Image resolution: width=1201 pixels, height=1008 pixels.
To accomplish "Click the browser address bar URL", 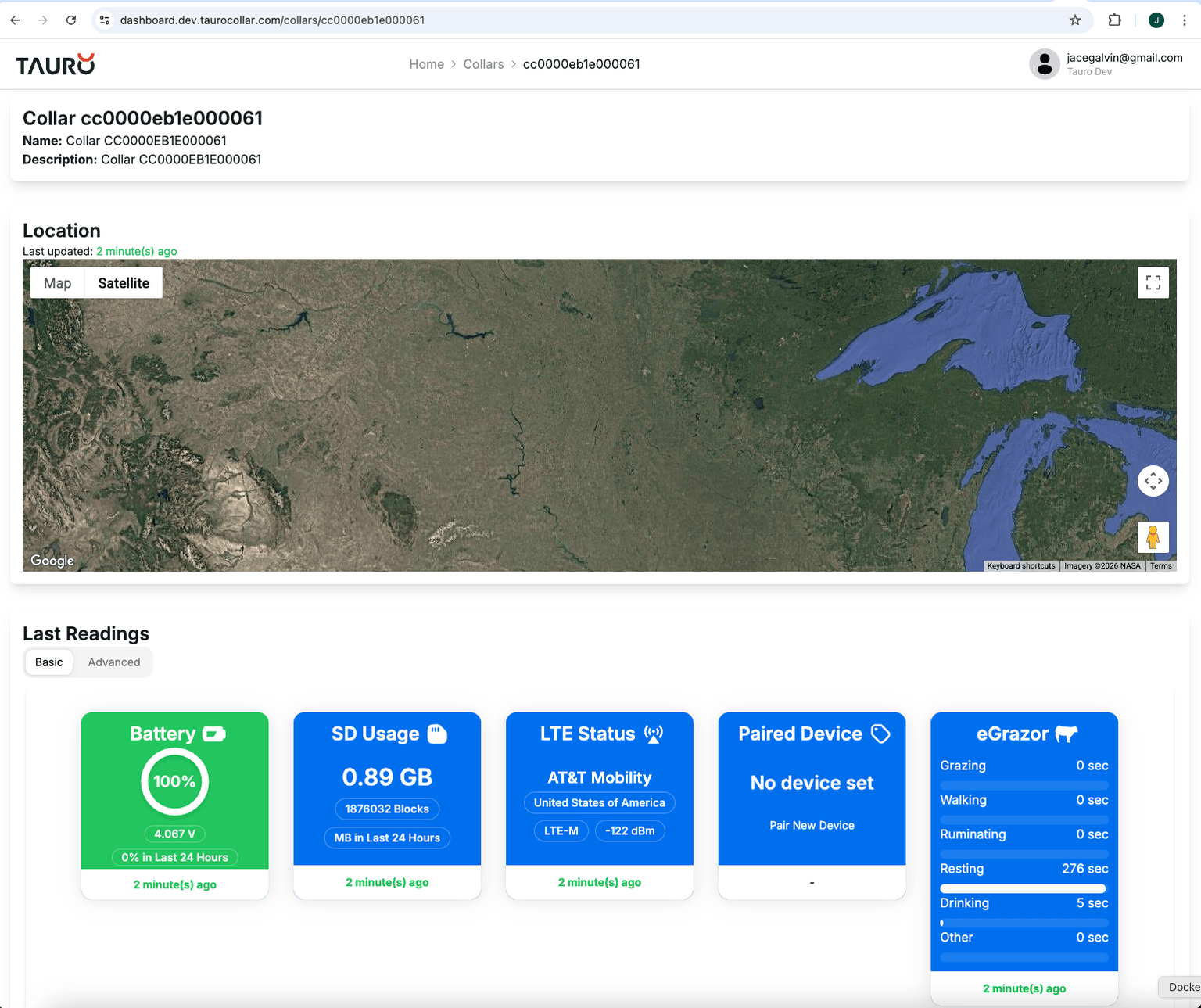I will pyautogui.click(x=272, y=20).
